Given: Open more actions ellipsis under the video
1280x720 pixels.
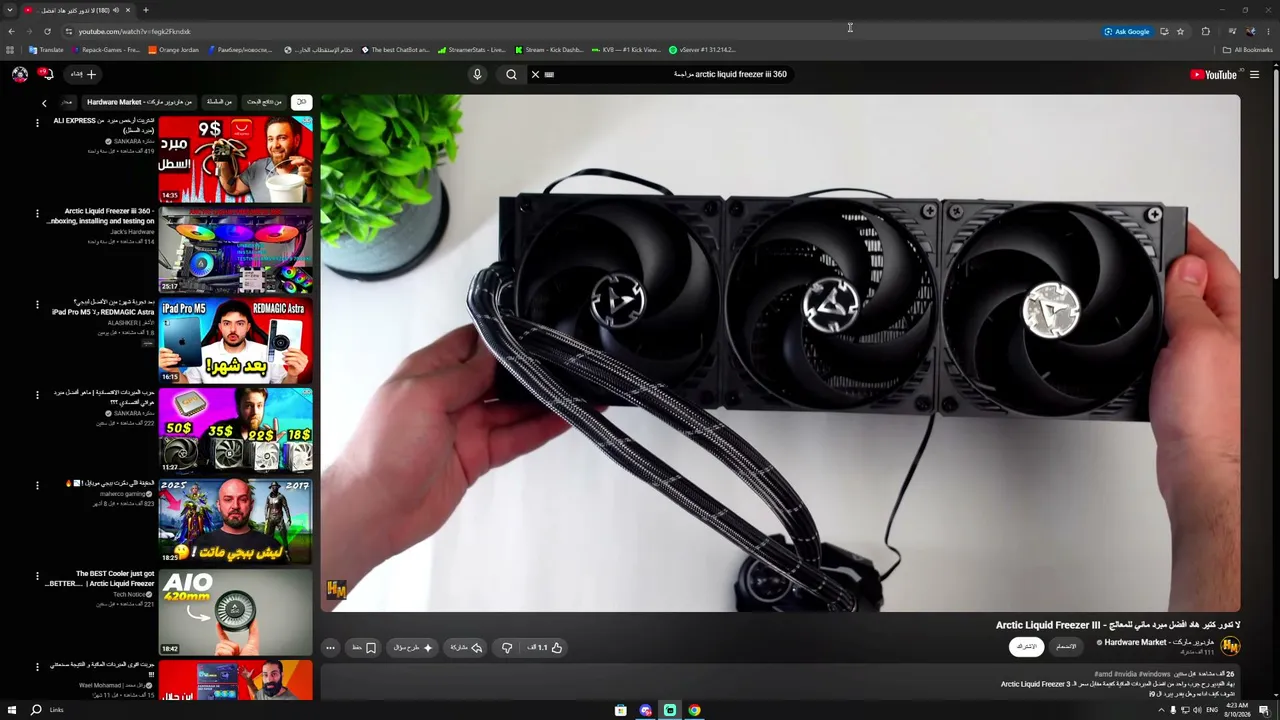Looking at the screenshot, I should point(330,647).
